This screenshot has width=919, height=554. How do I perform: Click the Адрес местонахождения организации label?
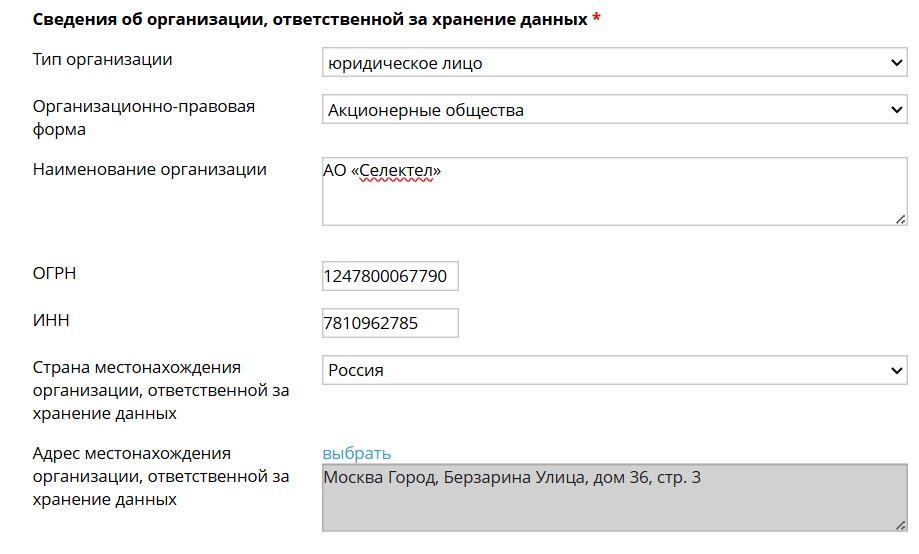[x=161, y=476]
